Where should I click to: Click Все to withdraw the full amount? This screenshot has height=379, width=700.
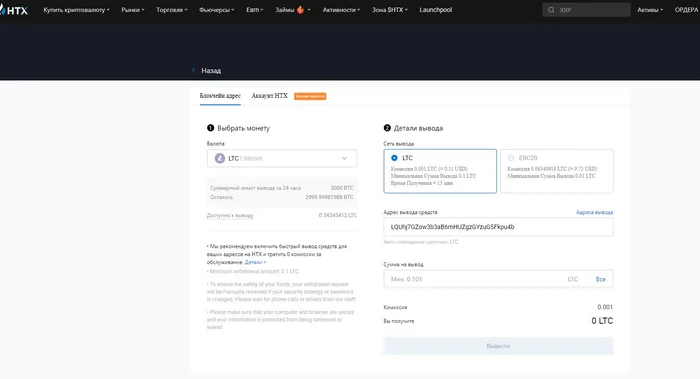(600, 279)
